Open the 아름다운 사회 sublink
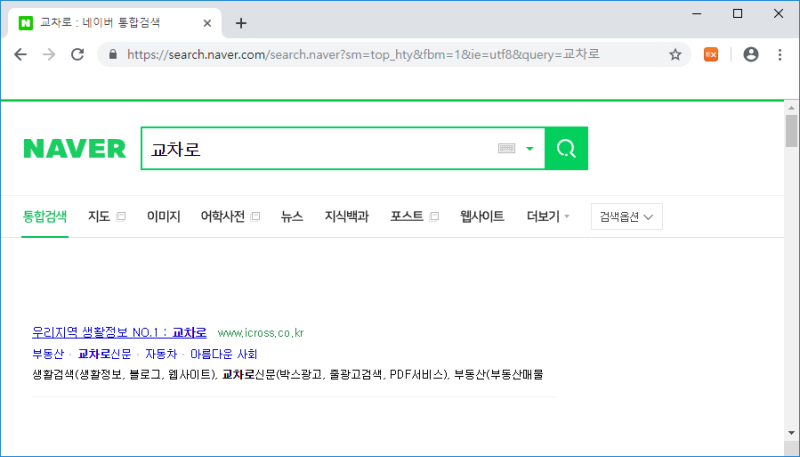 223,354
